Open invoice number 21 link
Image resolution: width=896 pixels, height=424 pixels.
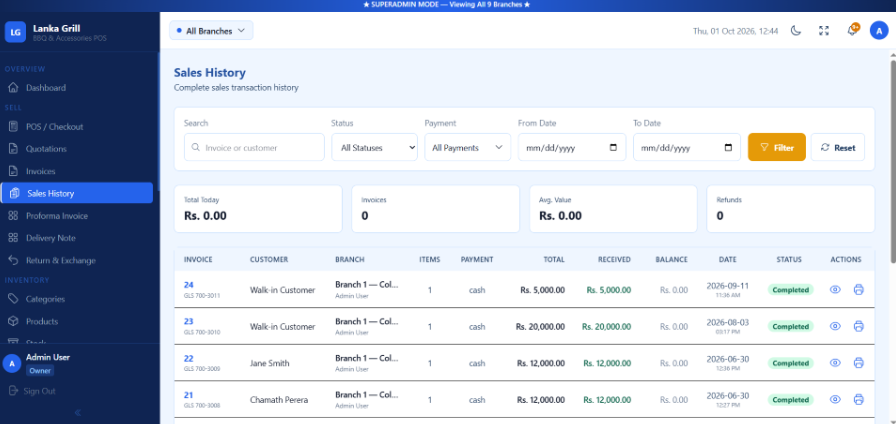click(189, 395)
